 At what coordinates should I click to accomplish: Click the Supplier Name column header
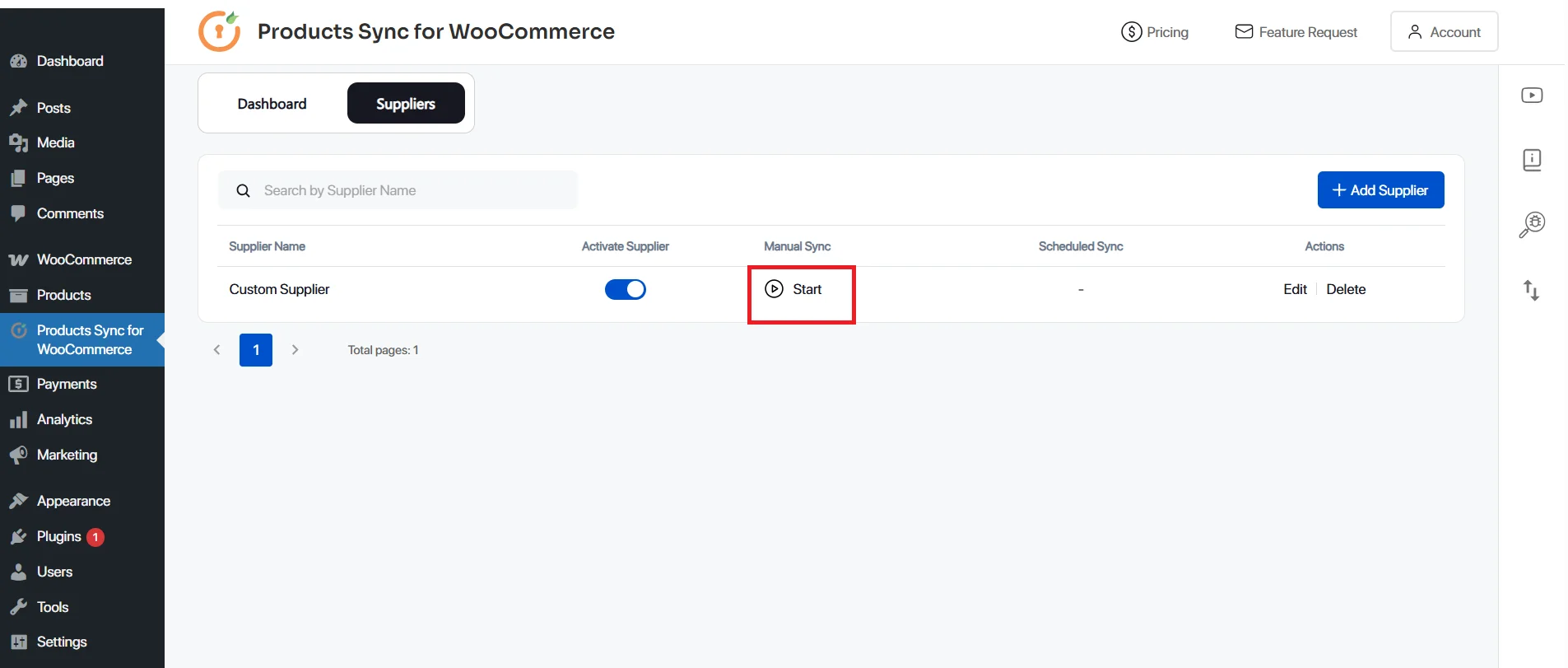coord(267,246)
